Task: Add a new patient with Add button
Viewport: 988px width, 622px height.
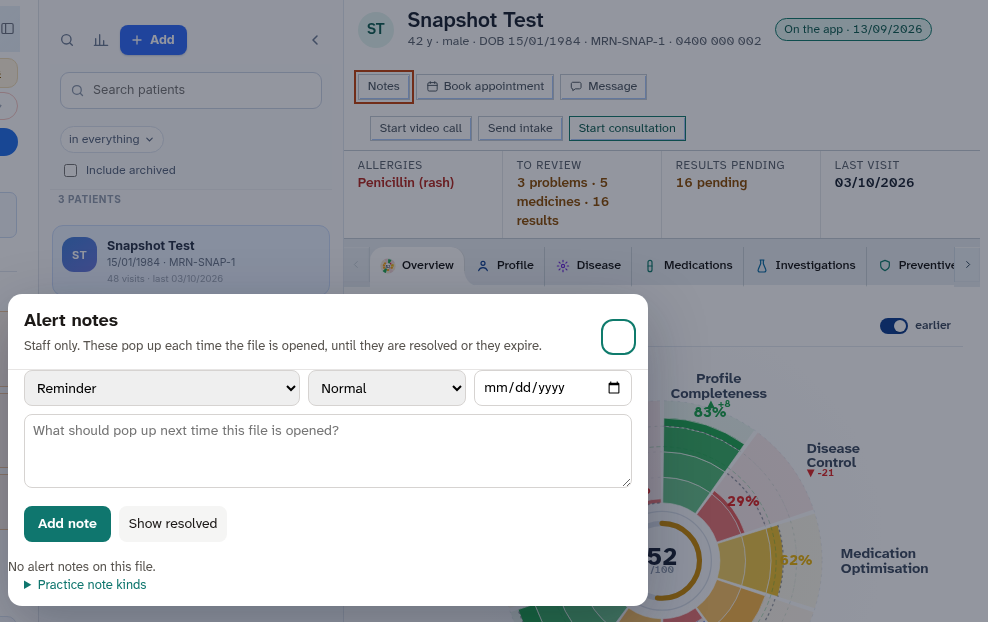Action: pyautogui.click(x=153, y=40)
